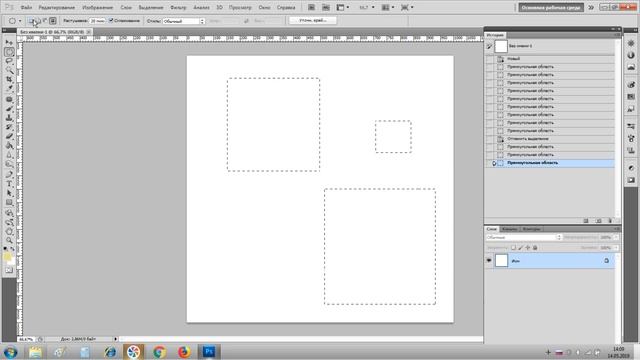This screenshot has width=640, height=360.
Task: Create a new snapshot in History panel
Action: [598, 221]
